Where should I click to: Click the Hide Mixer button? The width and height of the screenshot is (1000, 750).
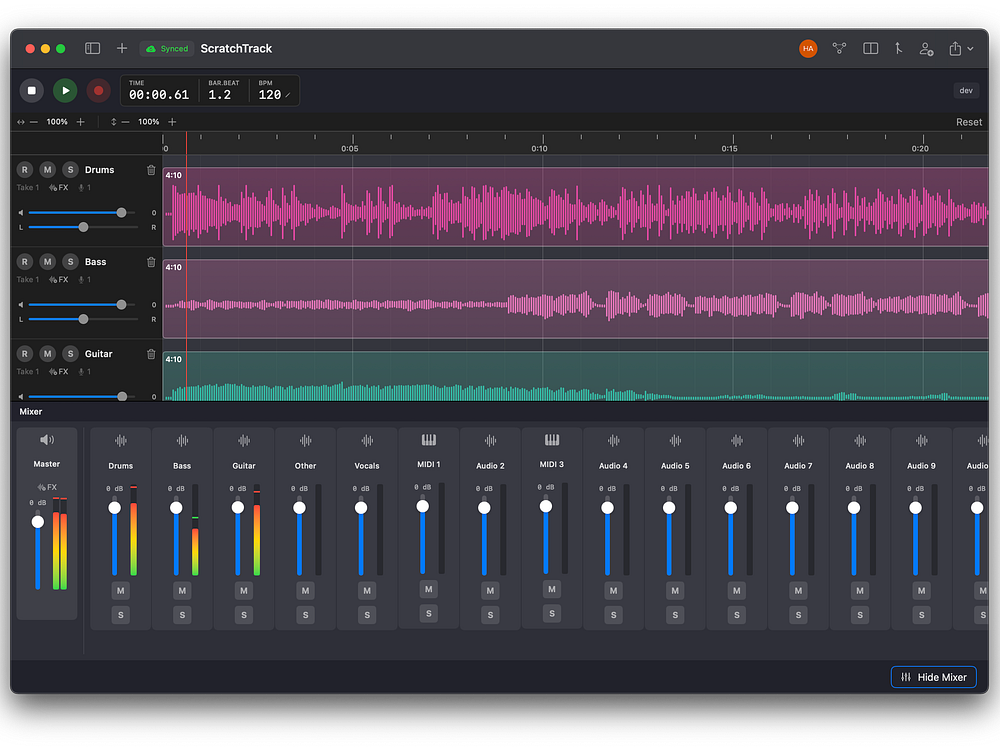(933, 677)
